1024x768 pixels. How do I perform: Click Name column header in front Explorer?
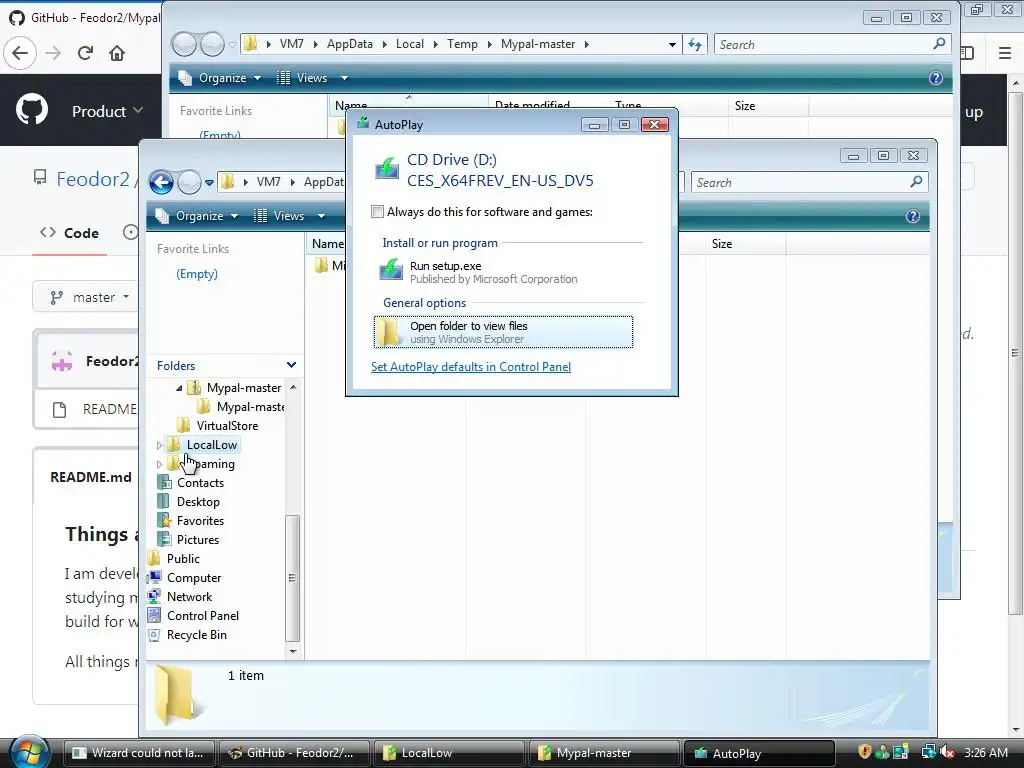tap(327, 244)
